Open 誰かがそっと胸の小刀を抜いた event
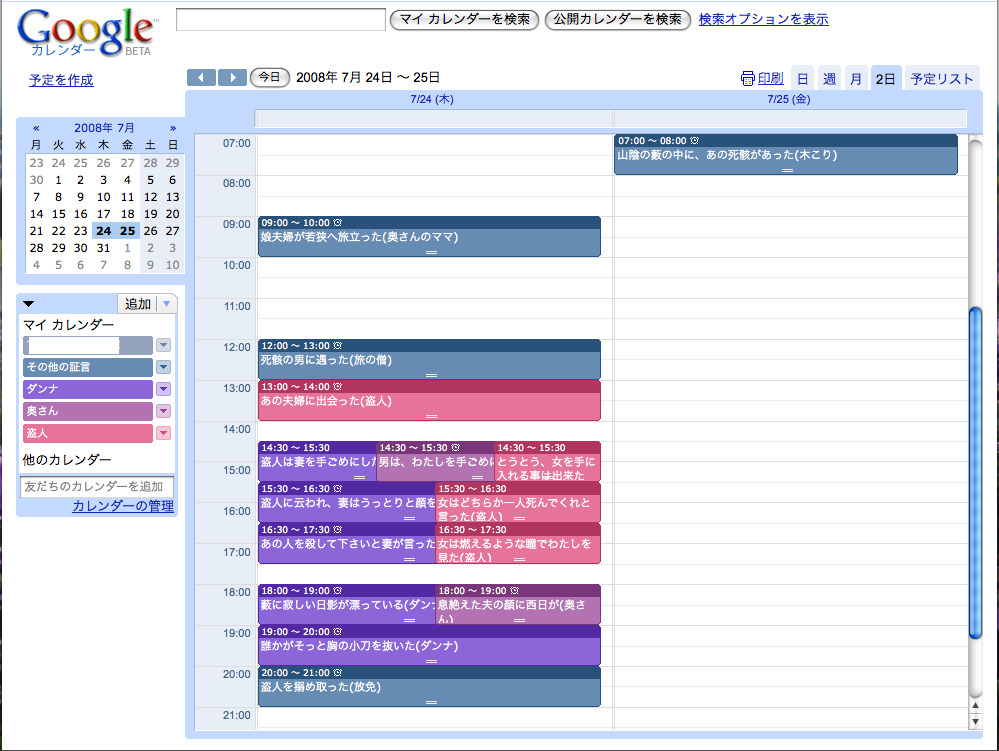 point(429,645)
